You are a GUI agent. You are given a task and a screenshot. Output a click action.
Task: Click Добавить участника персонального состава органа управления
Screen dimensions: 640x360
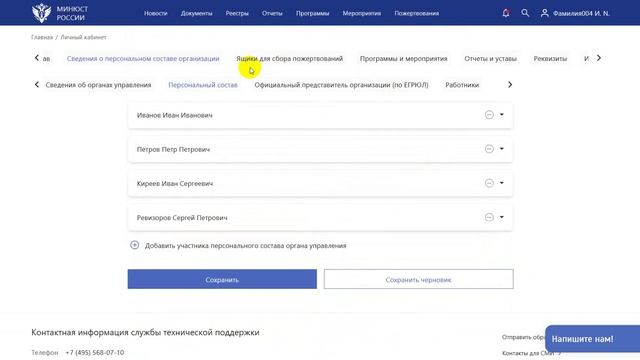[x=245, y=246]
